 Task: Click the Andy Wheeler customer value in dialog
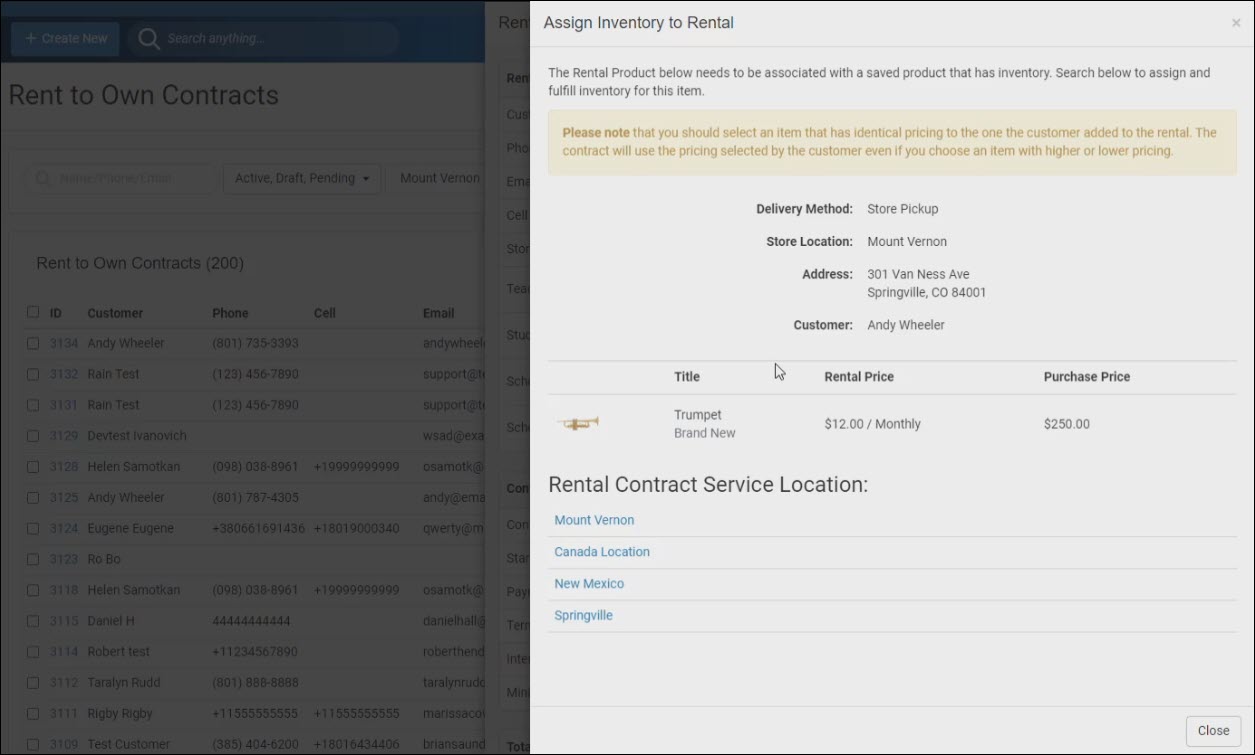click(x=906, y=325)
